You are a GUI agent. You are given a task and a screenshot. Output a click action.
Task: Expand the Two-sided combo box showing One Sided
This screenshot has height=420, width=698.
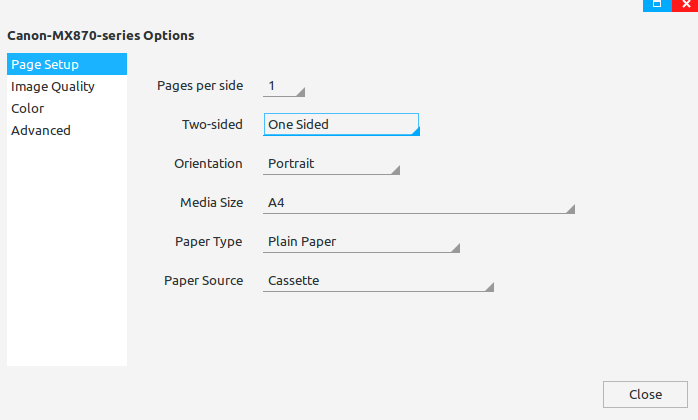(x=340, y=125)
